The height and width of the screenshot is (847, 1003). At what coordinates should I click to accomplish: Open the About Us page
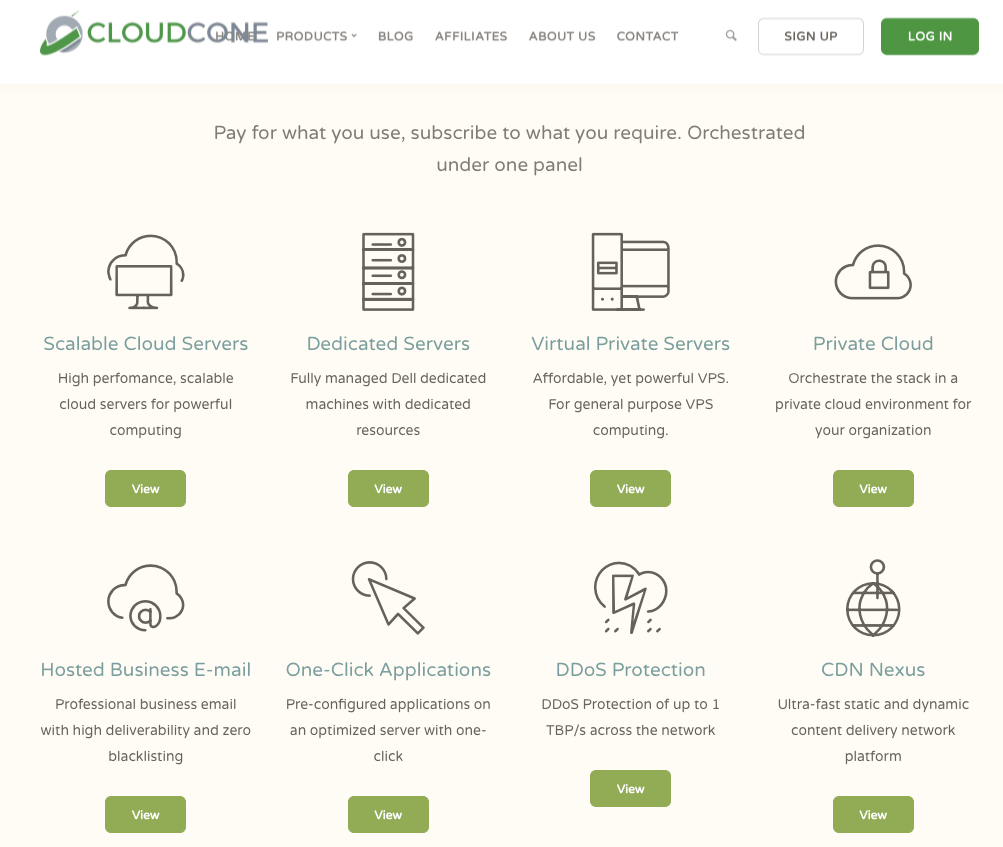tap(562, 36)
